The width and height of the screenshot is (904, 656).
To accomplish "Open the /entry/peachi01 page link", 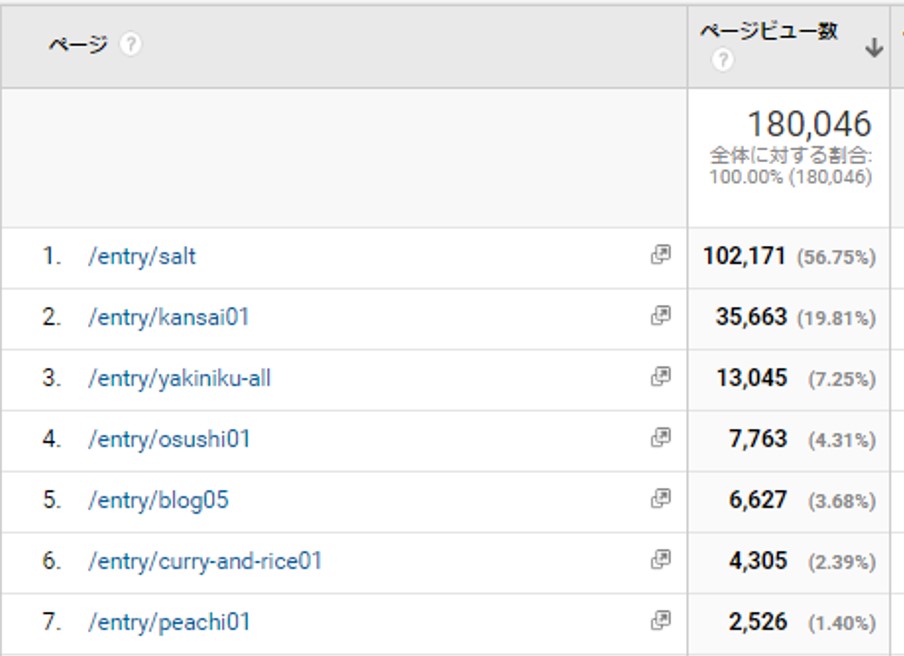I will click(x=169, y=623).
